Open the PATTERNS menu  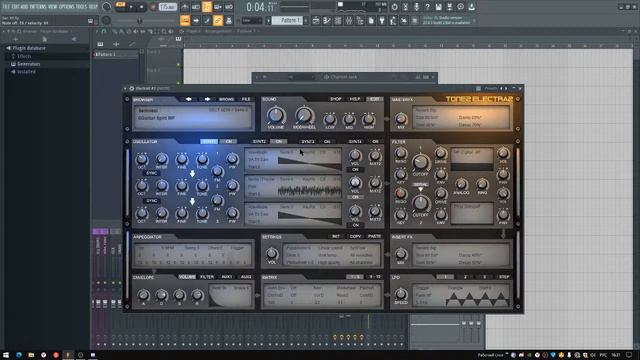(38, 7)
